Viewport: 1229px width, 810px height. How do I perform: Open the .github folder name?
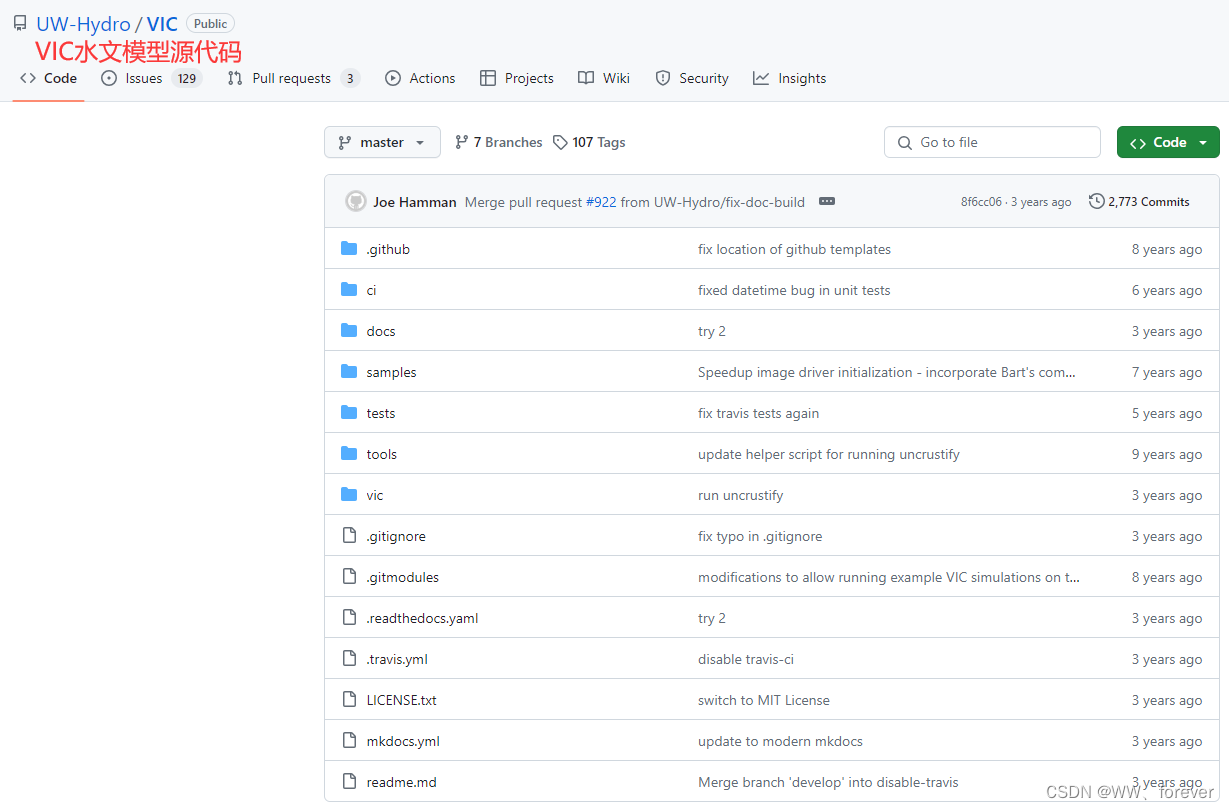[x=388, y=249]
